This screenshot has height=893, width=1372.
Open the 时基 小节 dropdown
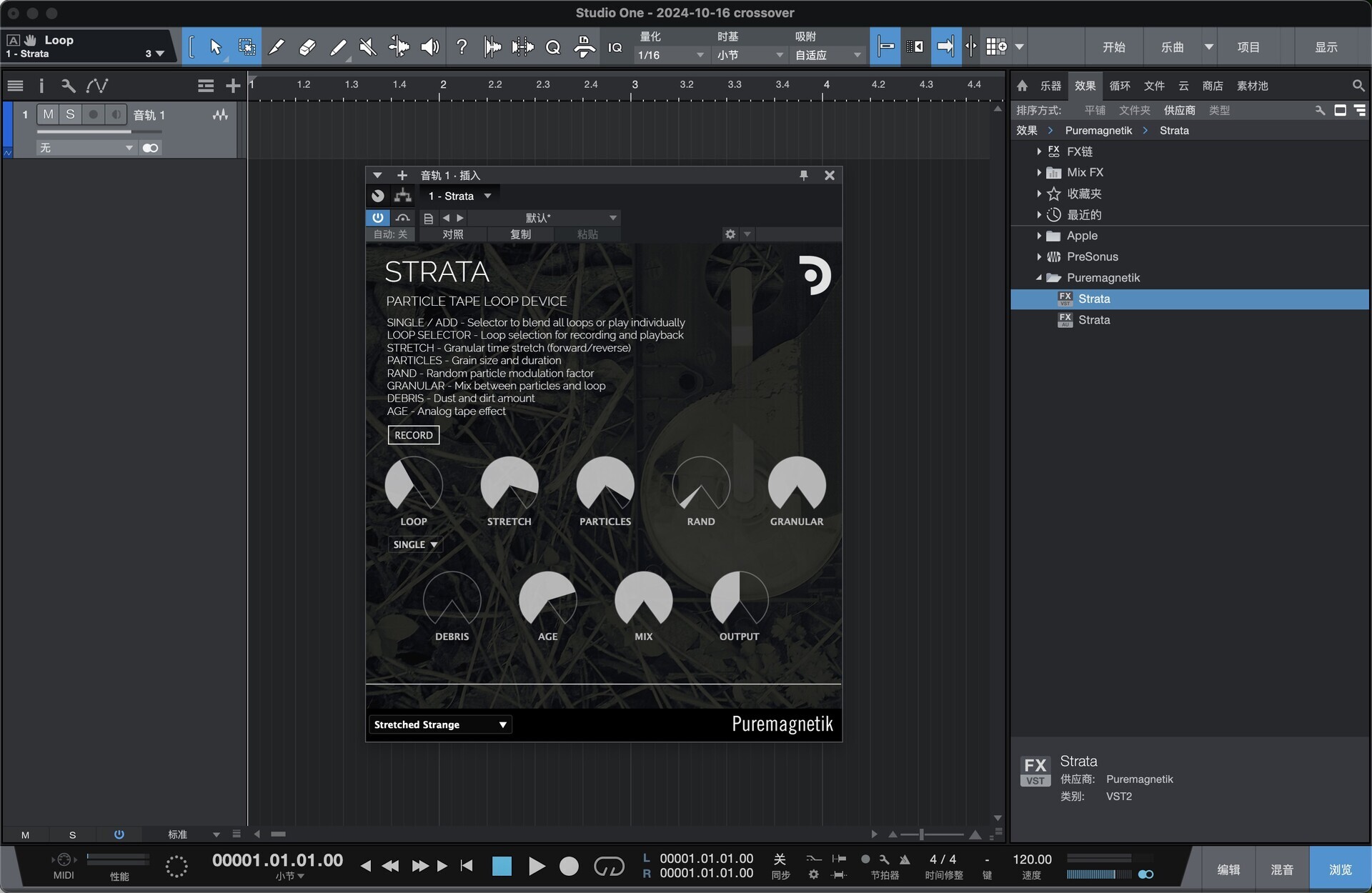point(749,55)
